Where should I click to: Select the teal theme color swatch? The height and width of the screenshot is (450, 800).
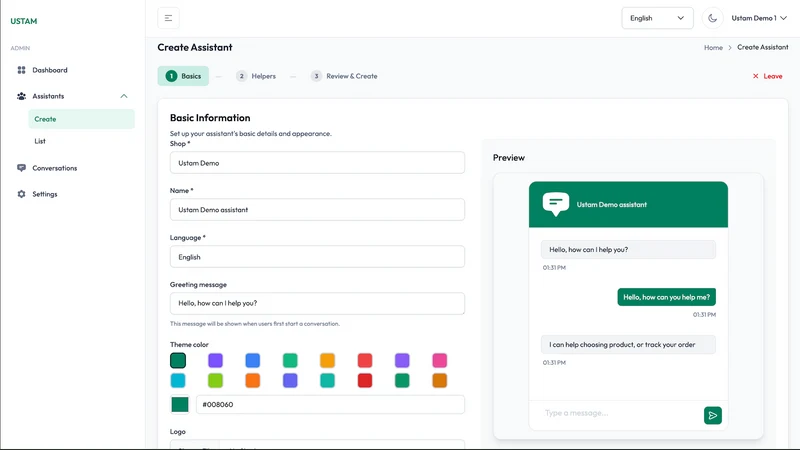[328, 381]
